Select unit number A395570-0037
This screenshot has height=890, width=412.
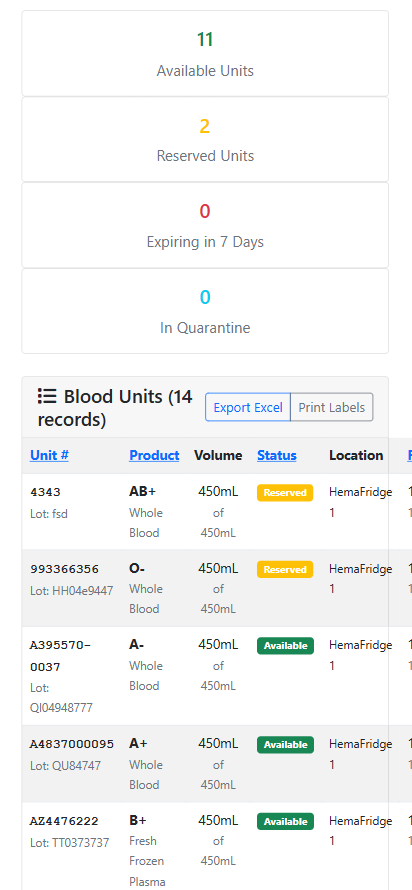click(x=60, y=656)
